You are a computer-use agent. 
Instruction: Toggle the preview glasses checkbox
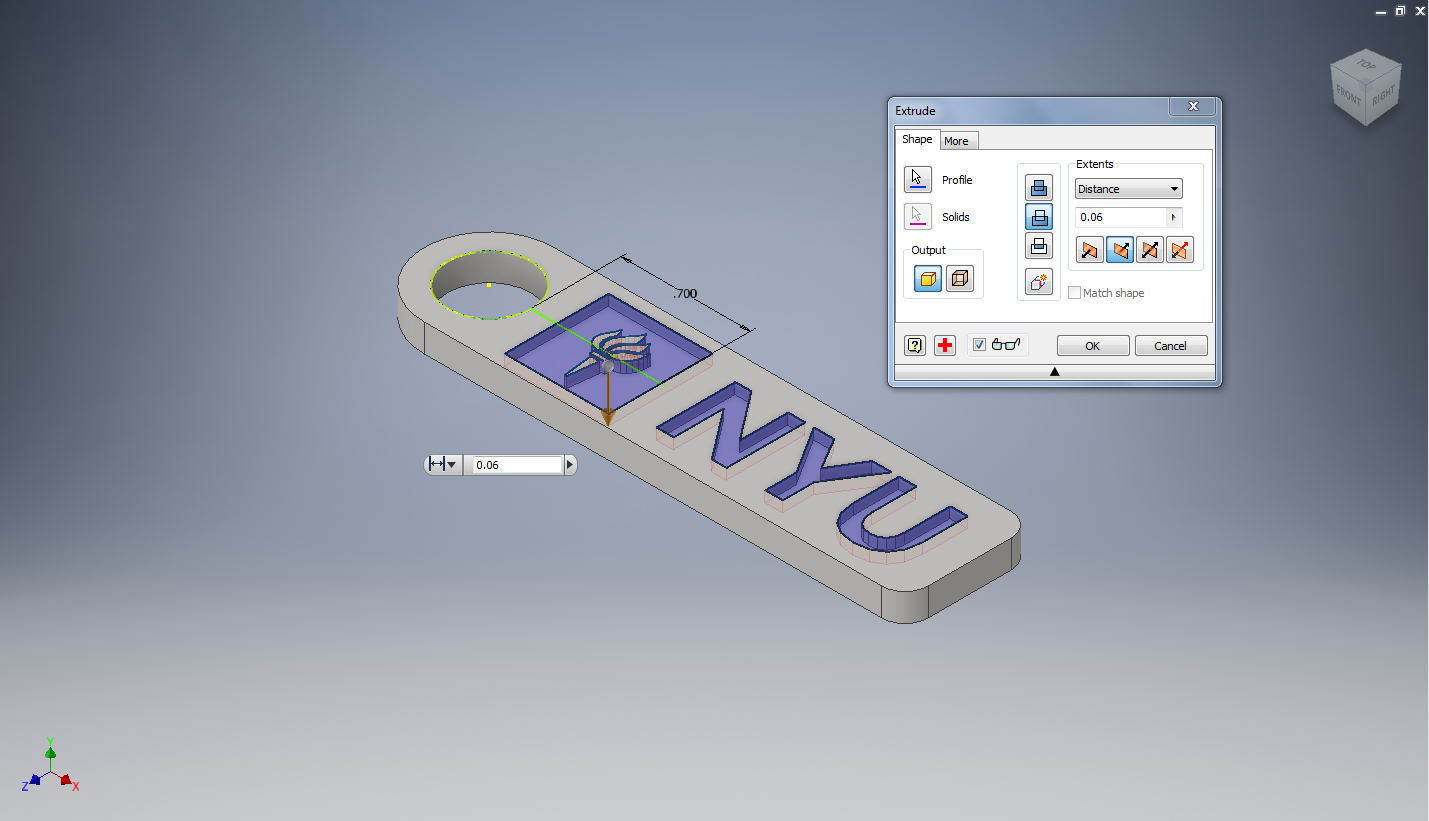click(x=979, y=345)
